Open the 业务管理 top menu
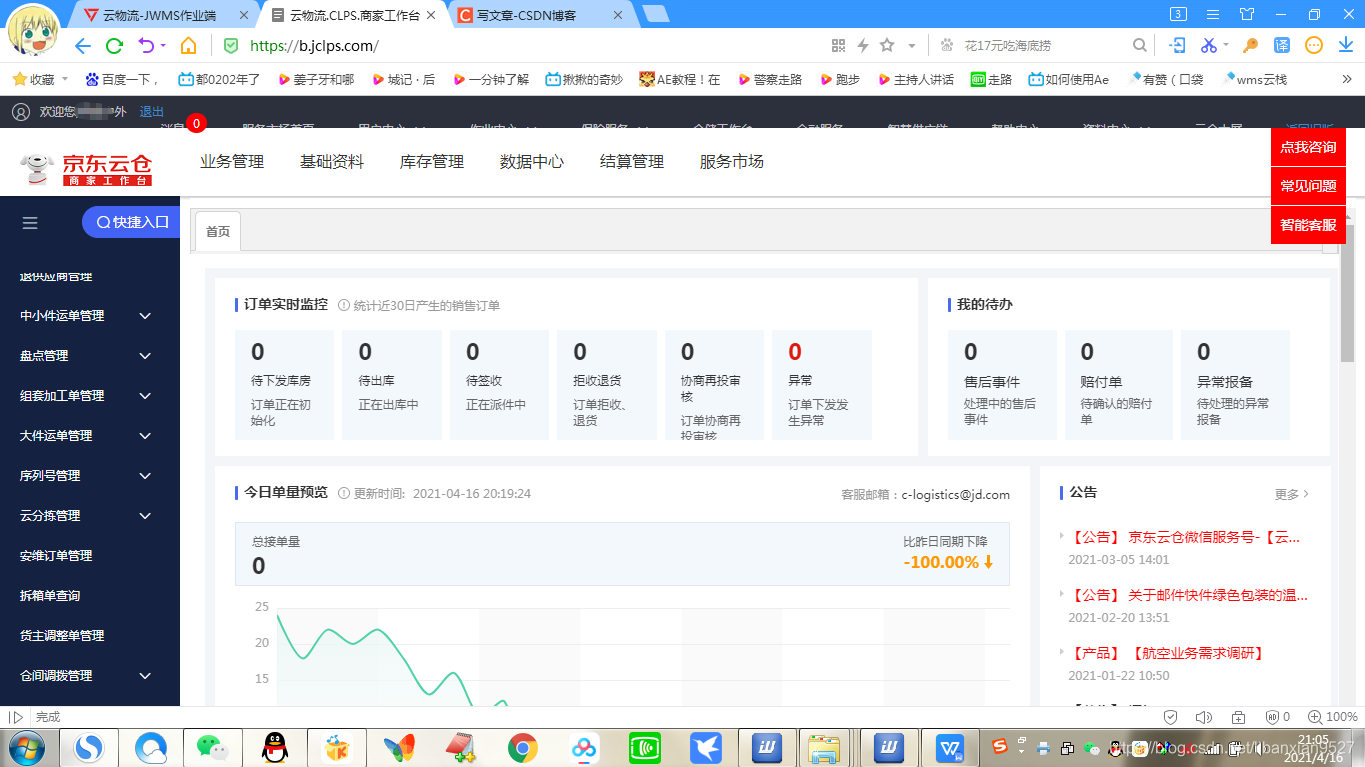This screenshot has width=1365, height=767. pyautogui.click(x=232, y=162)
